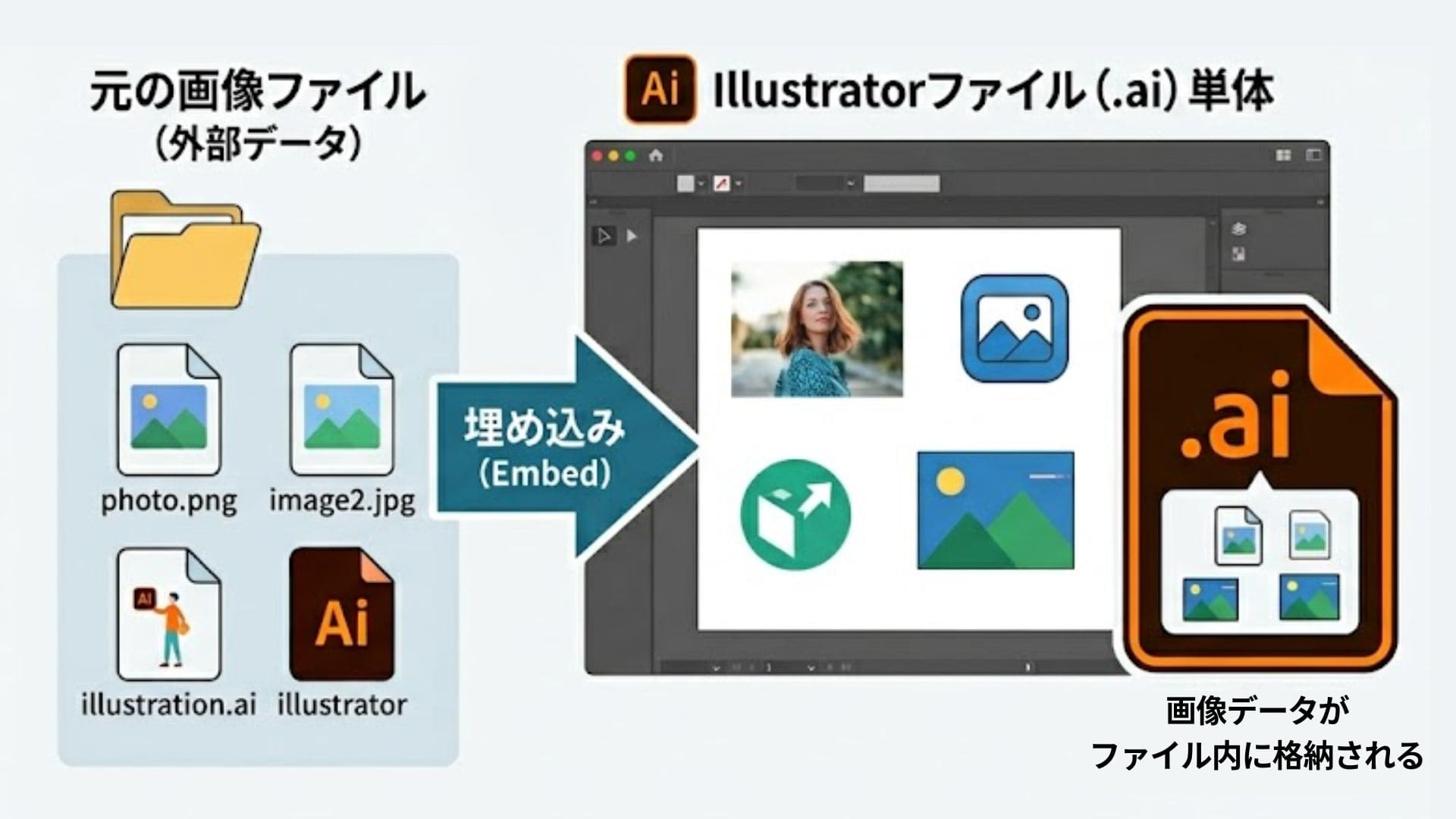Click the heading 元の画像ファイル
1456x819 pixels.
(x=258, y=91)
